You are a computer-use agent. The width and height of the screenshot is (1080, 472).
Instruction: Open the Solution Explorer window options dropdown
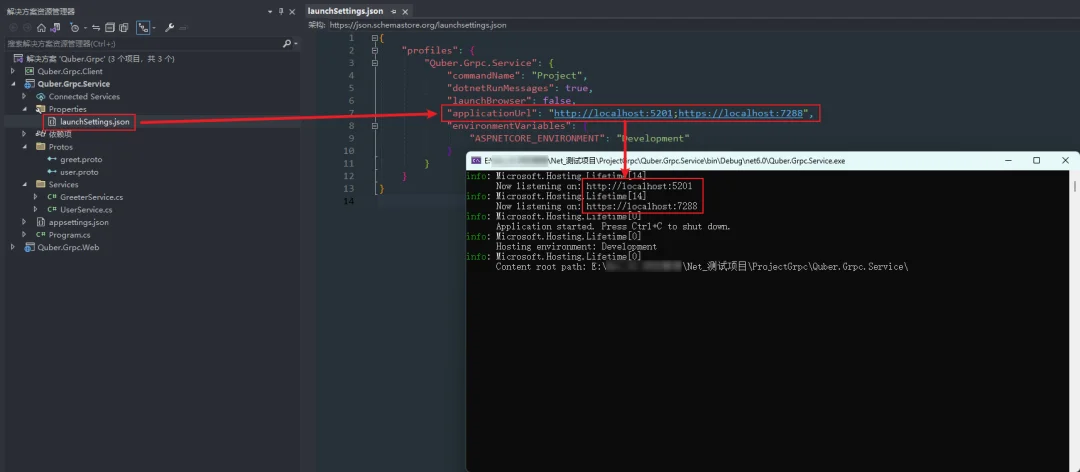click(x=270, y=12)
